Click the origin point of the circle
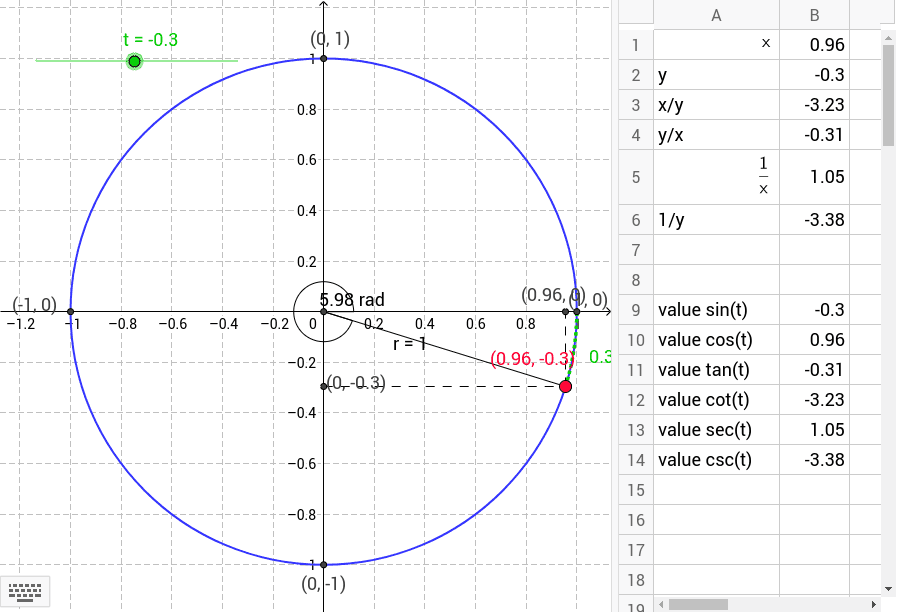 pos(324,312)
